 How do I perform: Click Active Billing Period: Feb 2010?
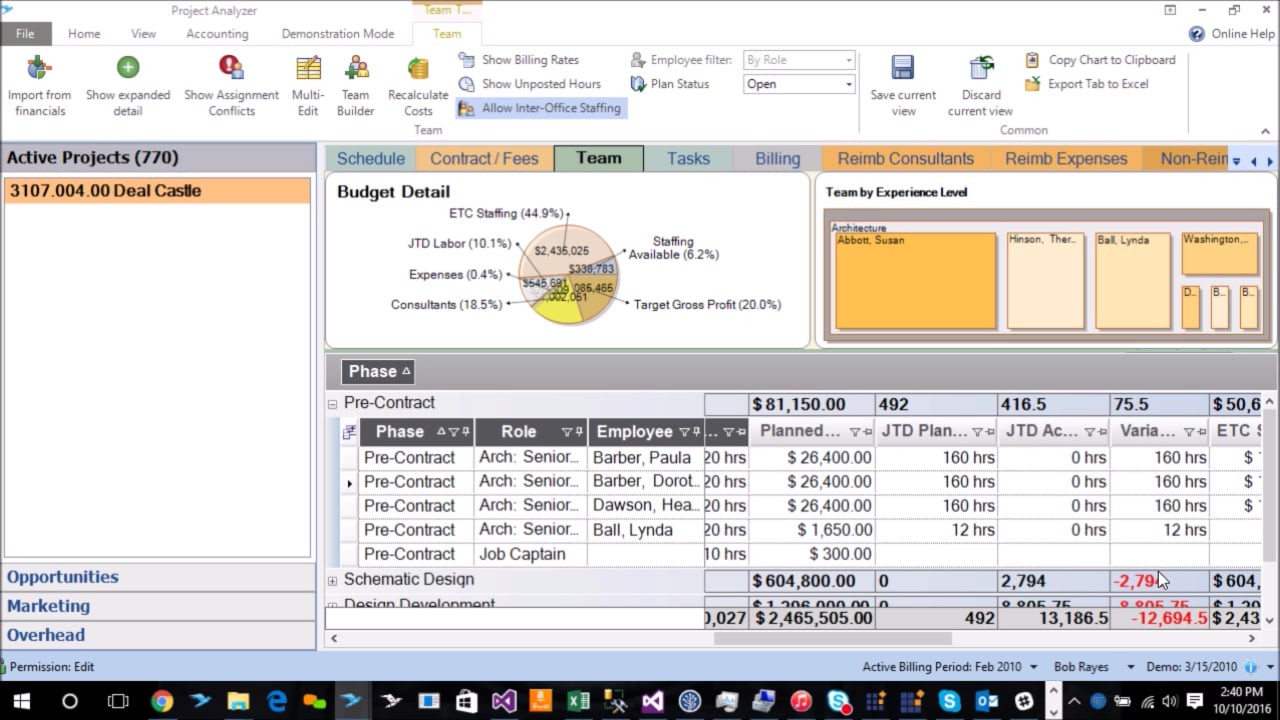tap(942, 667)
